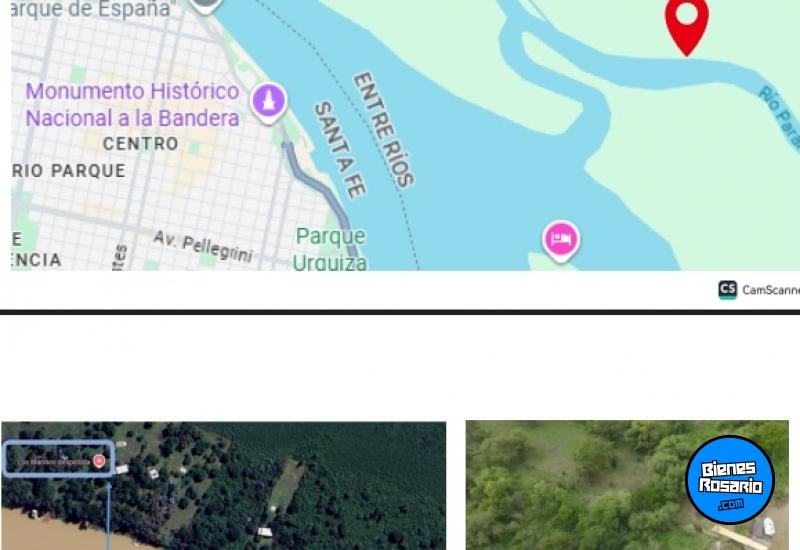Image resolution: width=800 pixels, height=550 pixels.
Task: Open Monumento Histórico Nacional a la Bandera label
Action: [132, 105]
